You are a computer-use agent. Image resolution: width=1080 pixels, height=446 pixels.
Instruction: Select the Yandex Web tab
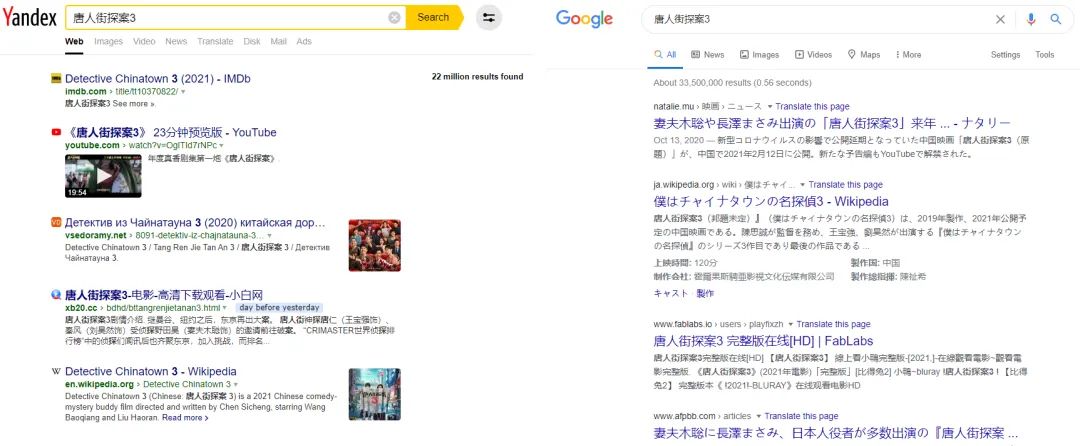click(x=74, y=41)
